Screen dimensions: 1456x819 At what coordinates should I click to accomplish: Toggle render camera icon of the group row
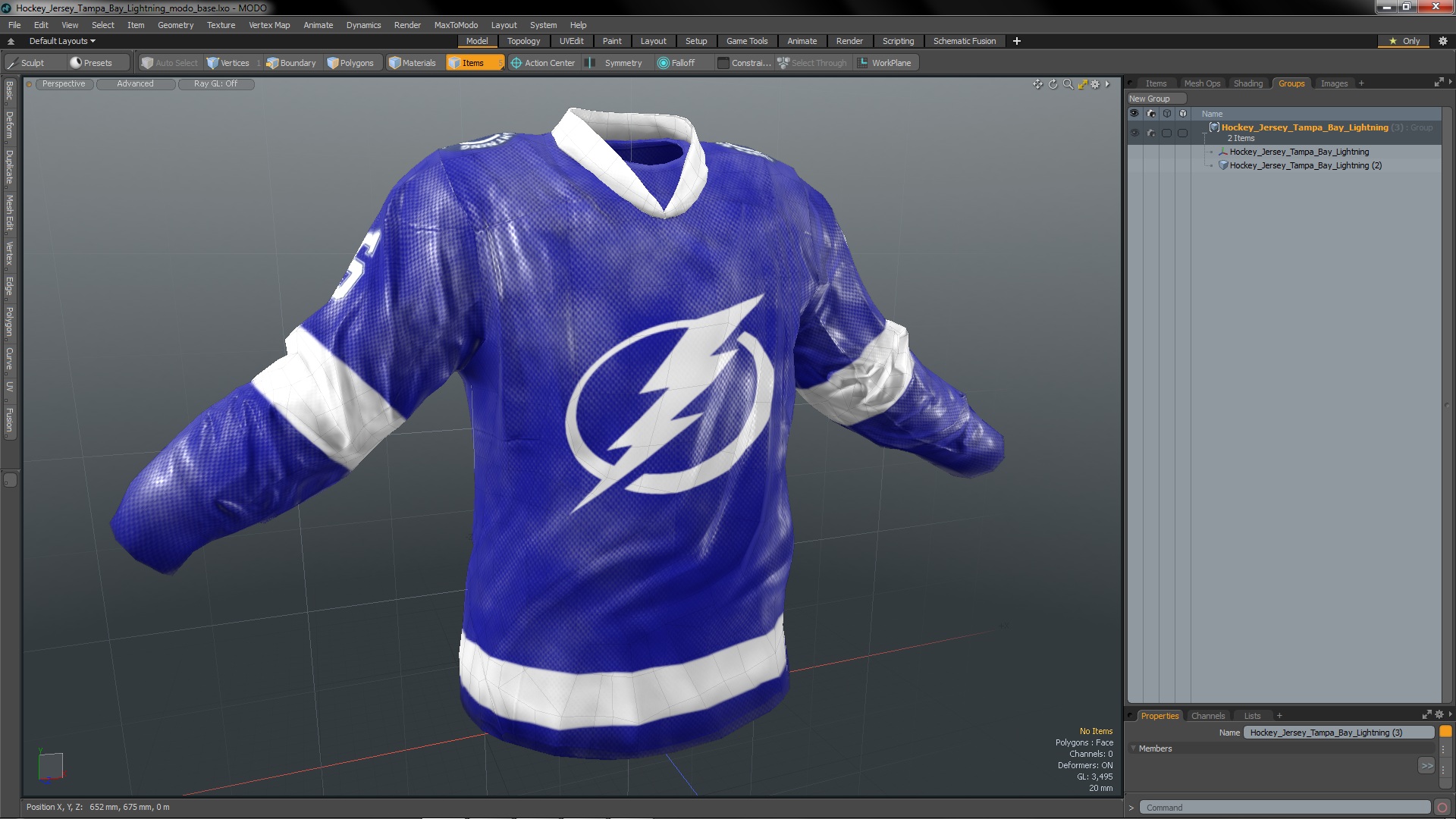pos(1151,133)
